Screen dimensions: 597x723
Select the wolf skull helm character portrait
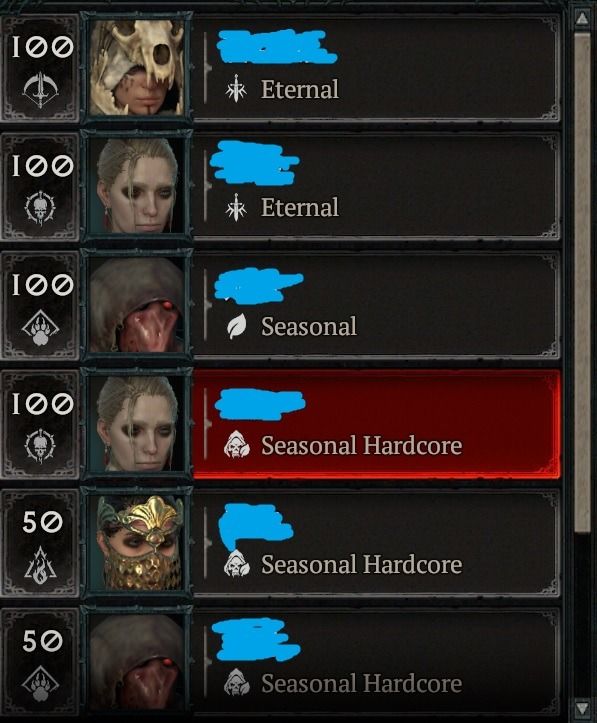pyautogui.click(x=137, y=67)
